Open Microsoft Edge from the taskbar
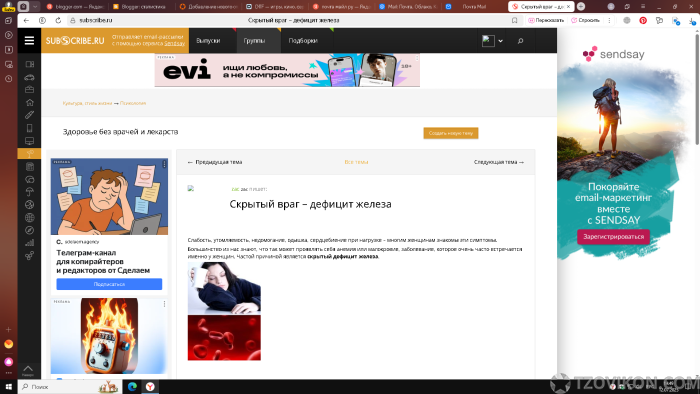This screenshot has width=700, height=394. [132, 386]
